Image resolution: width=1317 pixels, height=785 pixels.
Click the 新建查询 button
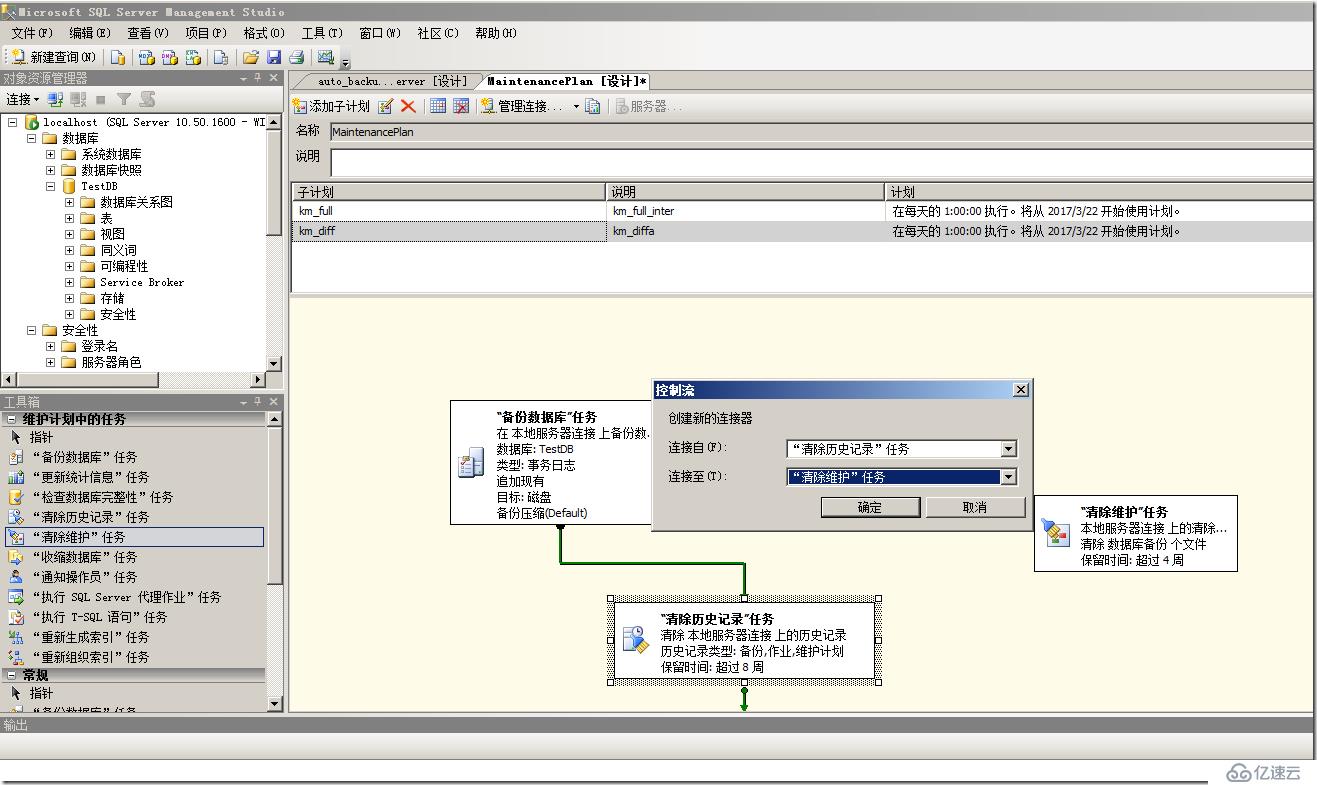pyautogui.click(x=54, y=57)
